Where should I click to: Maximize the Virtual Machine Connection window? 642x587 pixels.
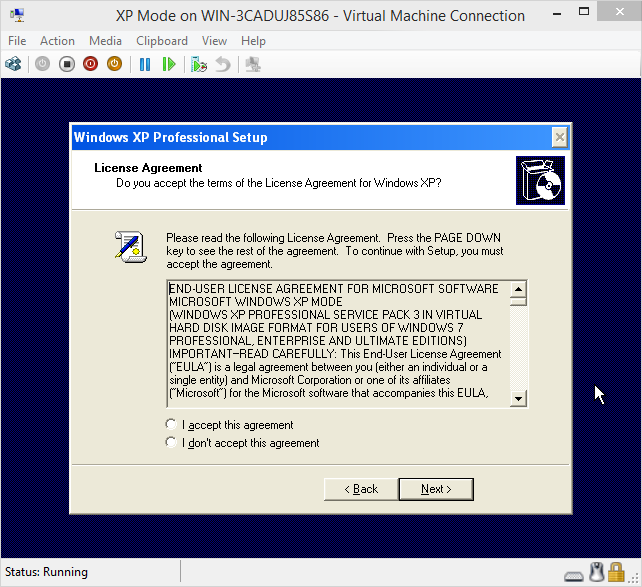point(584,12)
